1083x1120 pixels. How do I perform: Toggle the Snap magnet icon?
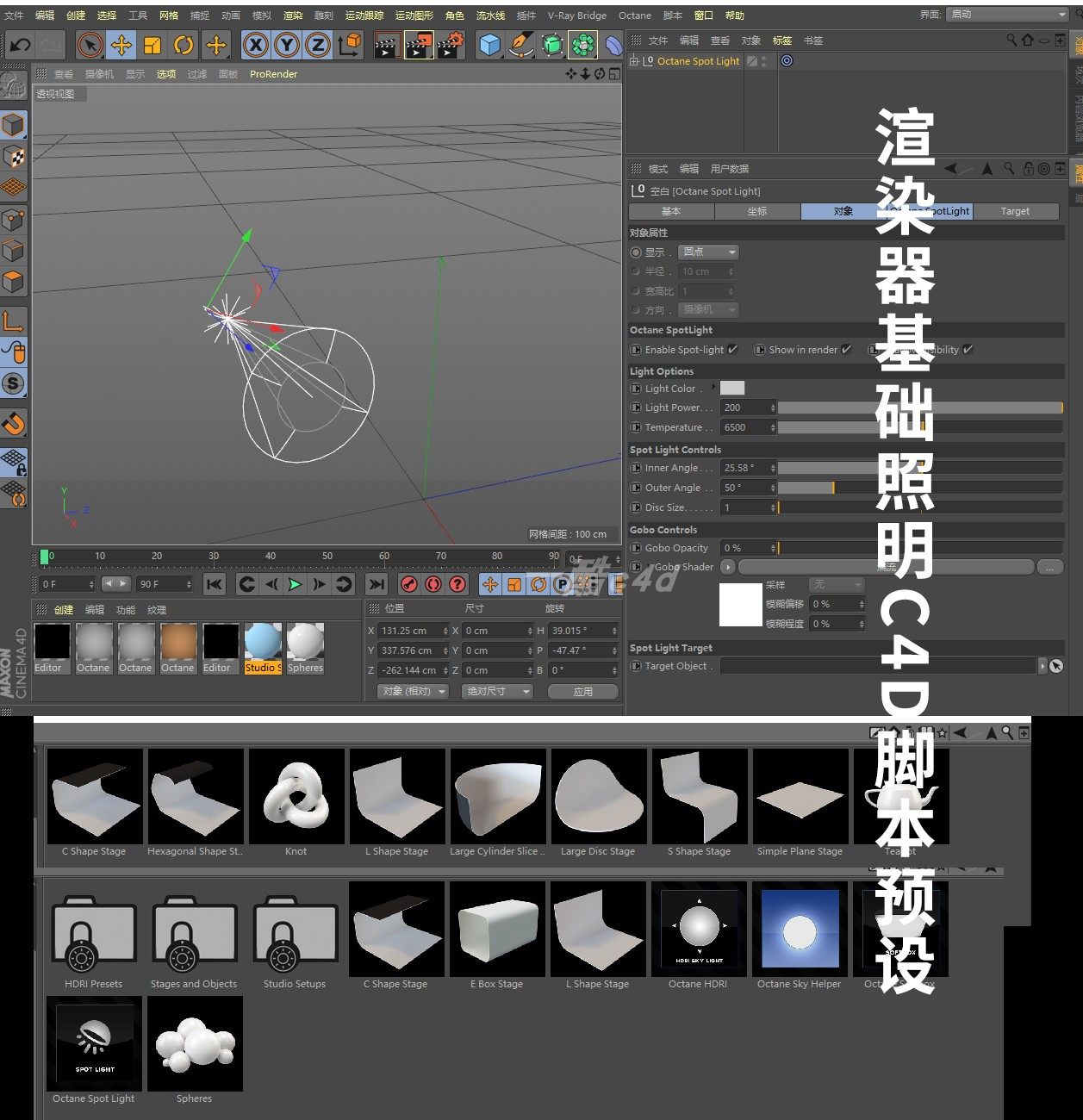click(13, 424)
